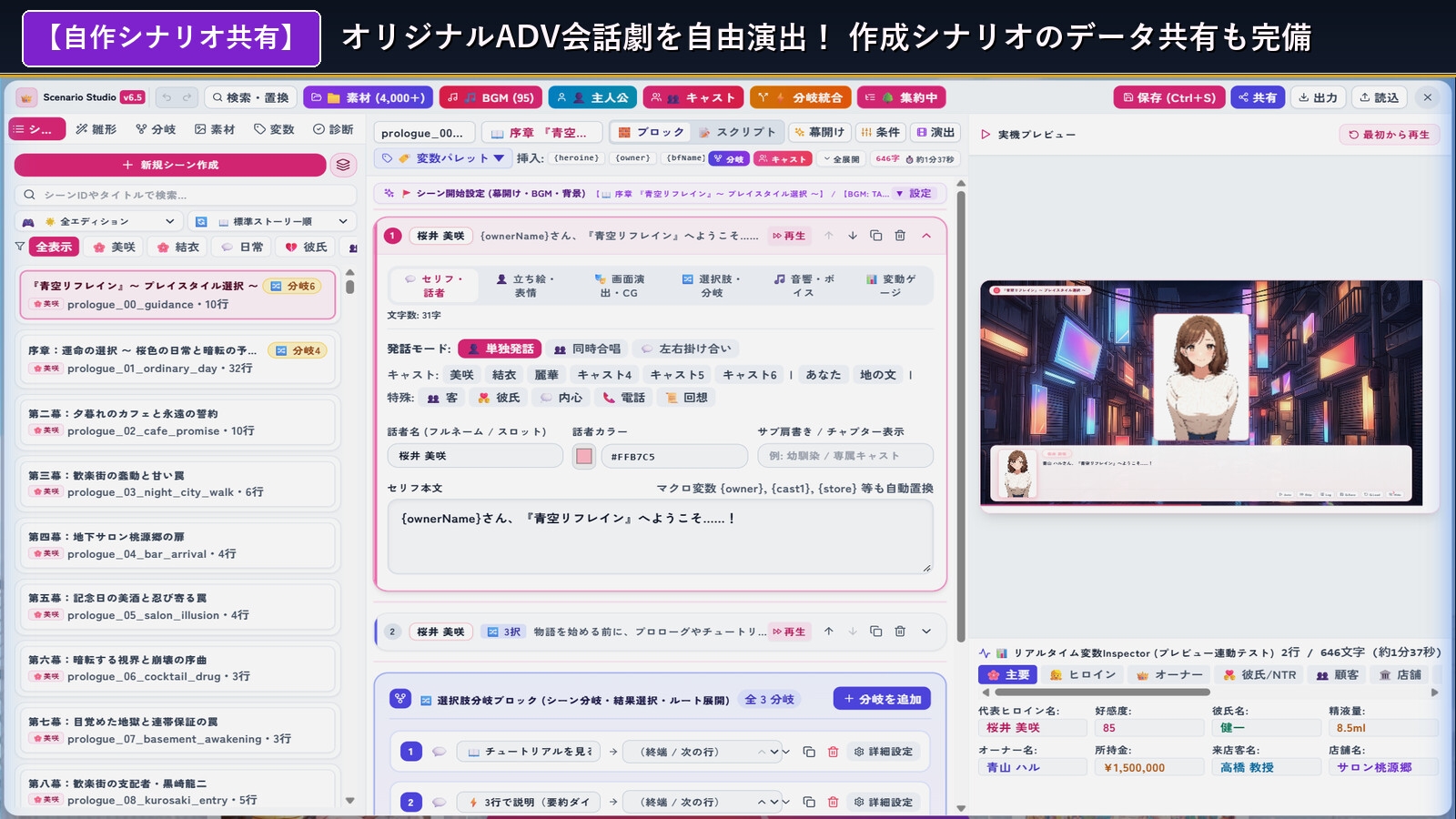Viewport: 1456px width, 819px height.
Task: Click the 診断 diagnosis icon tab
Action: 333,129
